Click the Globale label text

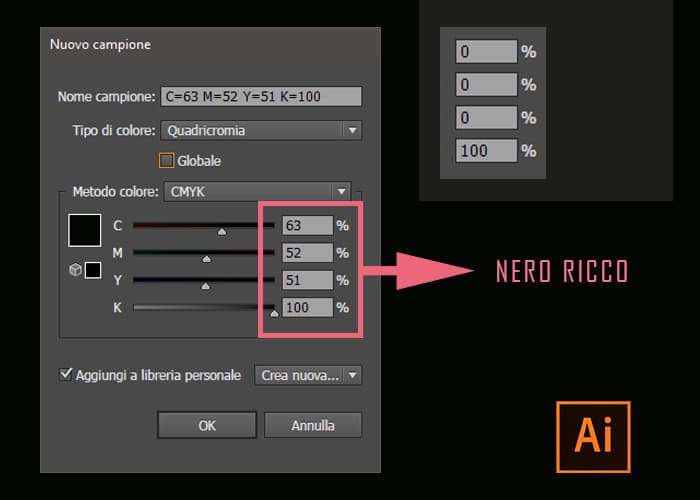click(x=199, y=161)
